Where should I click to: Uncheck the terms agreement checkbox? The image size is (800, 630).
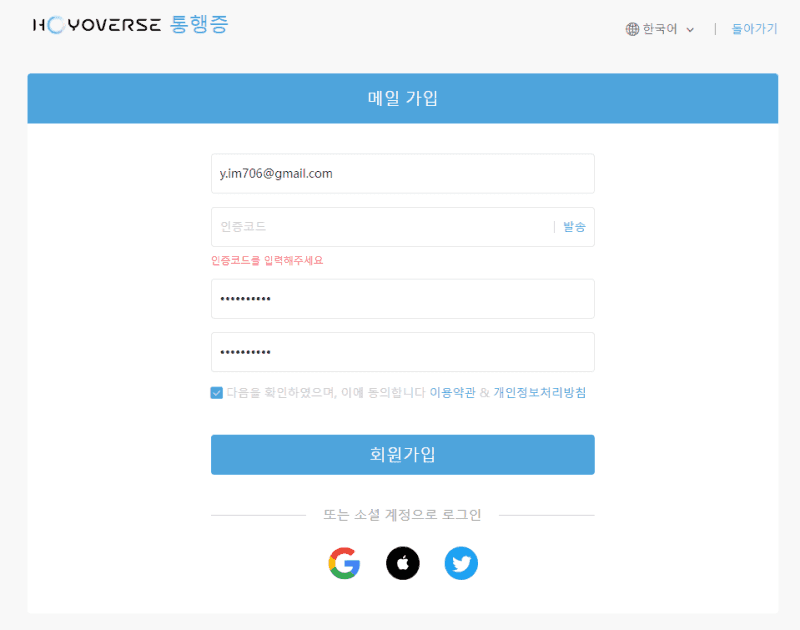216,393
